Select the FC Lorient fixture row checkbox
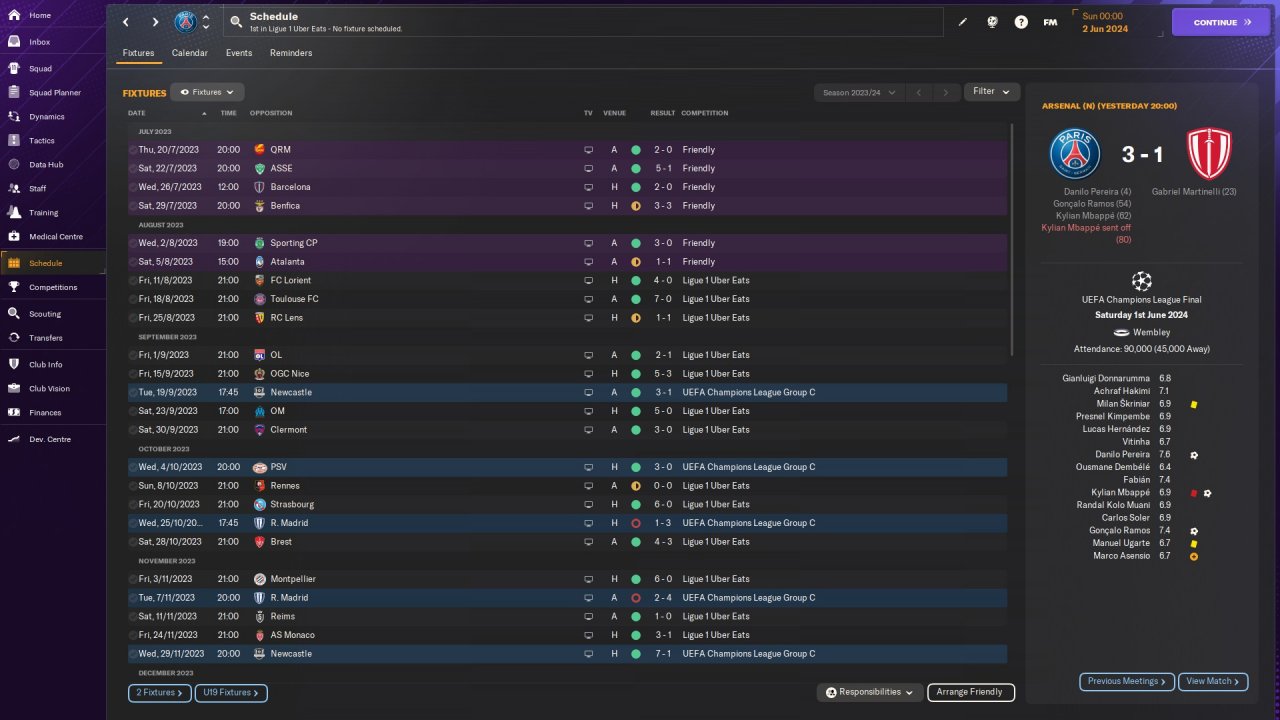Image resolution: width=1280 pixels, height=720 pixels. (x=133, y=281)
